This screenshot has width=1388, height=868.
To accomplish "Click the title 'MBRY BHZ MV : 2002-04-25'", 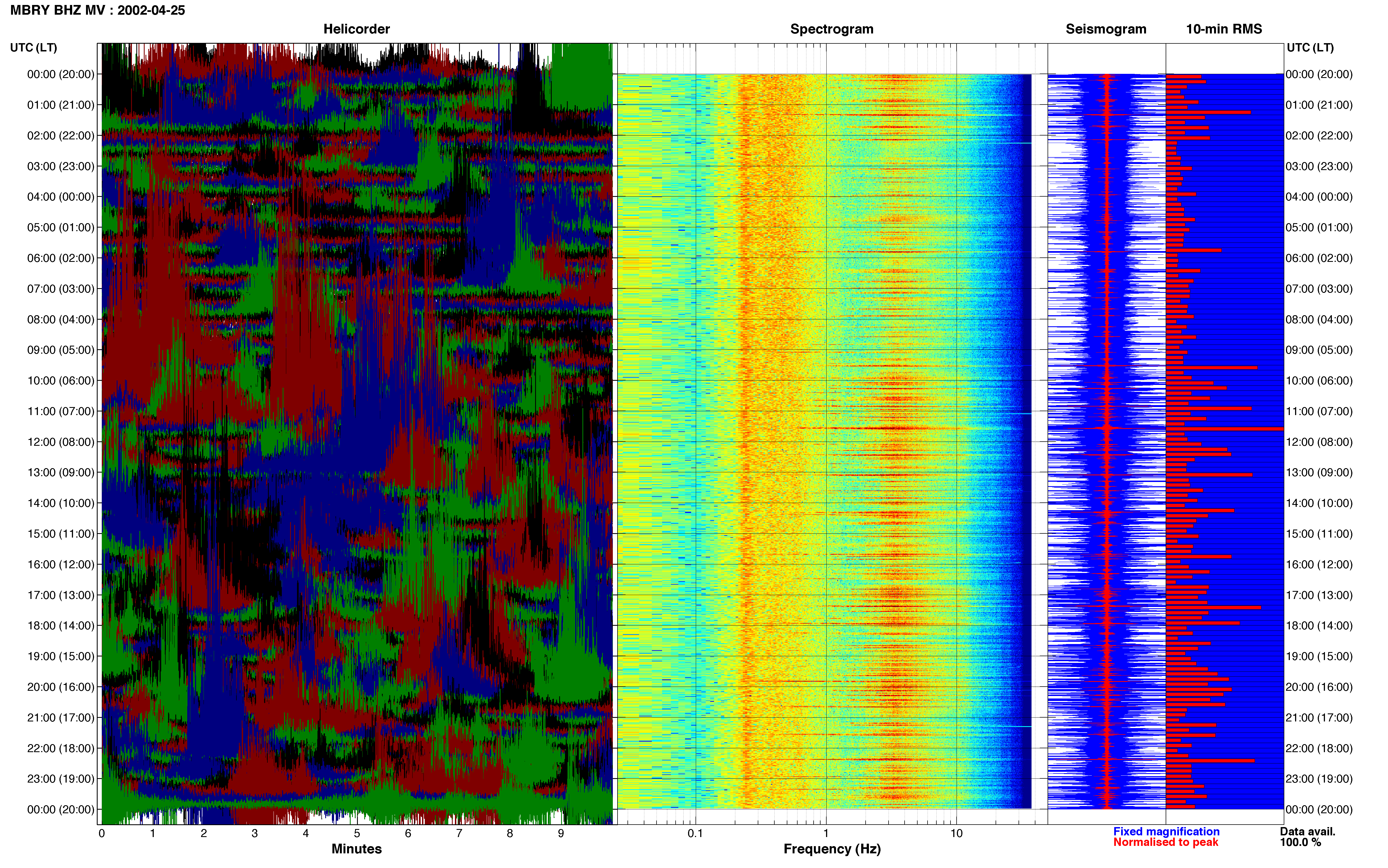I will point(98,10).
